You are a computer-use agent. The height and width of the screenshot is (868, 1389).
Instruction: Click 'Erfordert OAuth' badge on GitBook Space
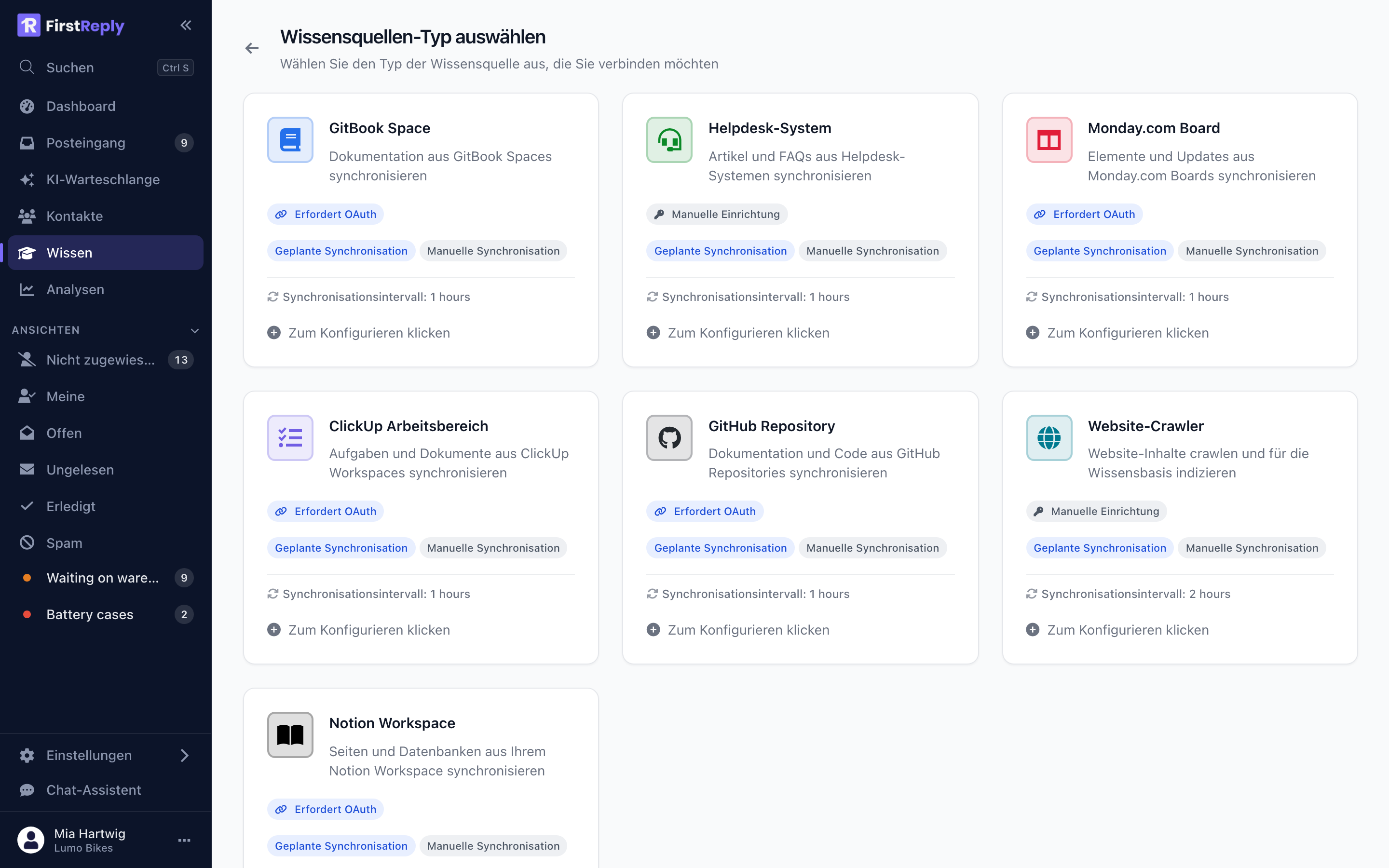[x=326, y=214]
